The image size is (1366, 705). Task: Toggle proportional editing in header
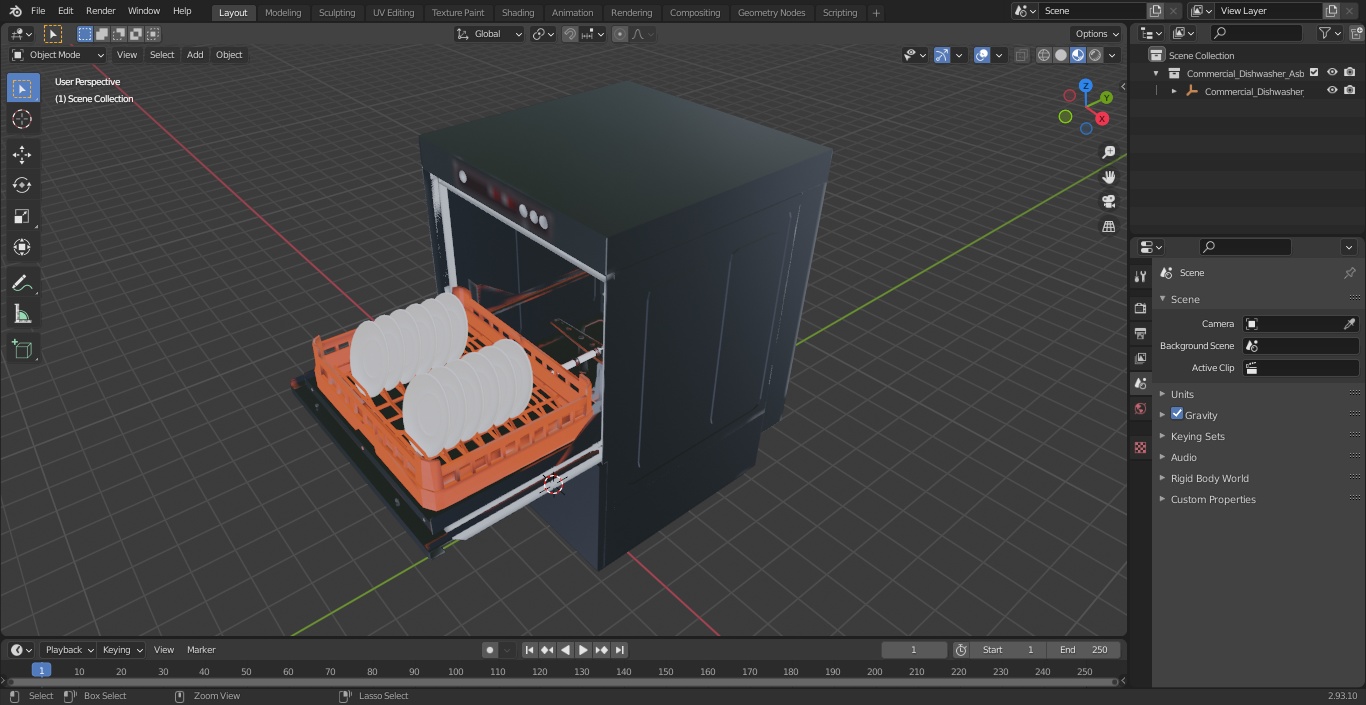620,34
